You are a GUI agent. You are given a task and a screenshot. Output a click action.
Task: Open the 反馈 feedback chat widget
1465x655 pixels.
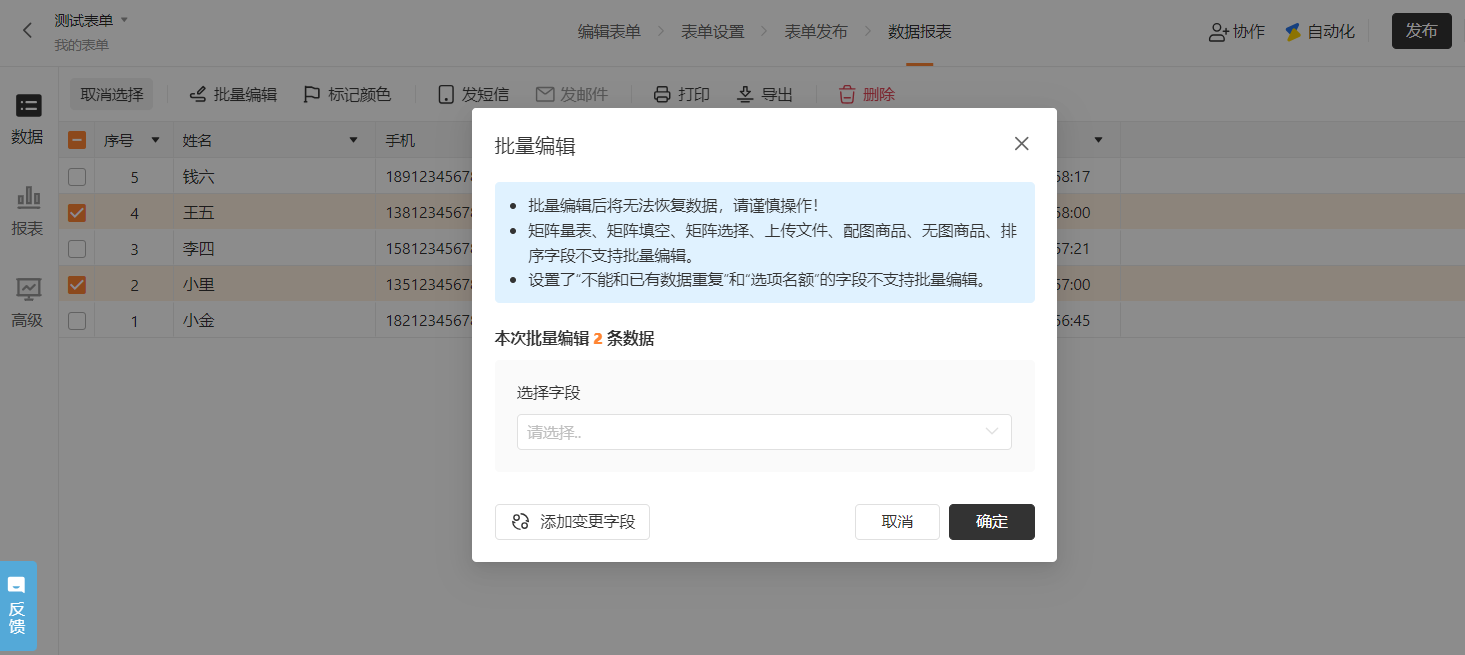pos(18,607)
